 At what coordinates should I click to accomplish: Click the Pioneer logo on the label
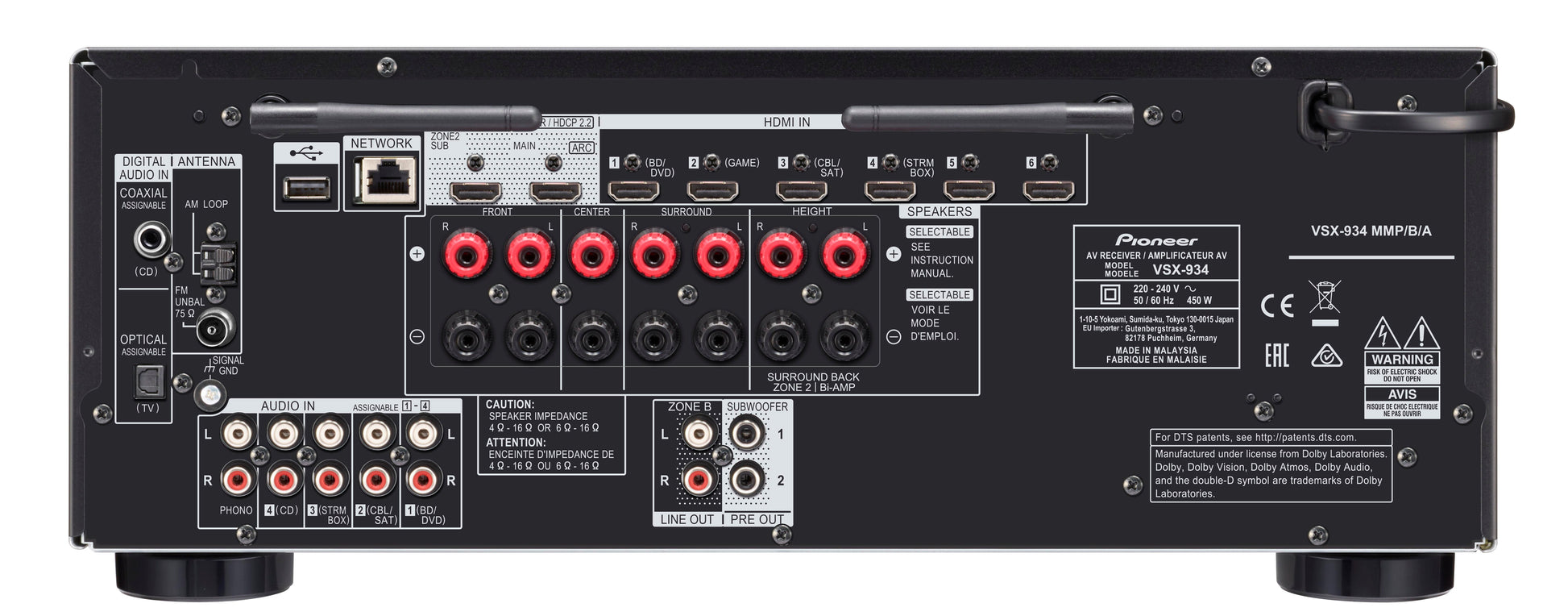(1156, 240)
